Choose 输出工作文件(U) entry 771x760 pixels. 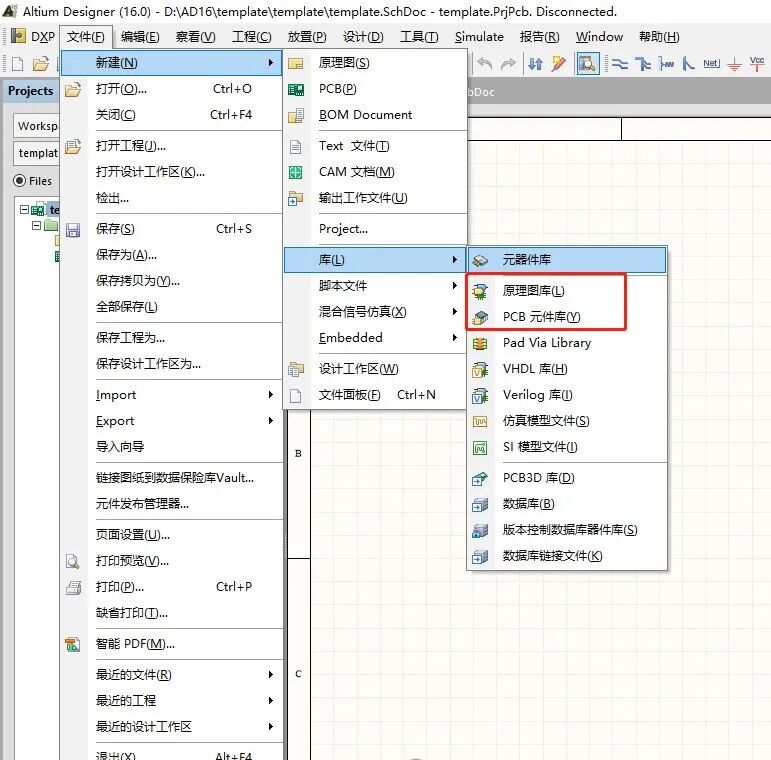coord(375,198)
